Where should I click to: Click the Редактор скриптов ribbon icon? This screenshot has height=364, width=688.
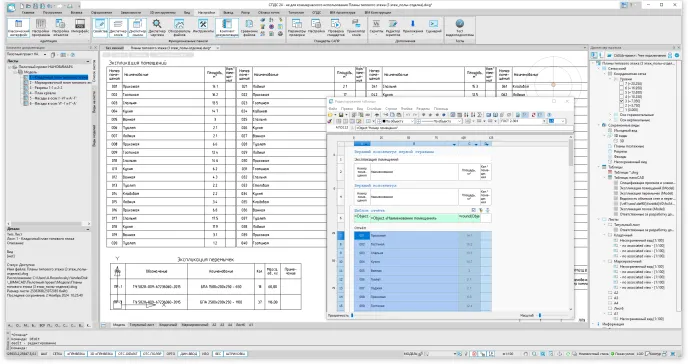pos(393,28)
